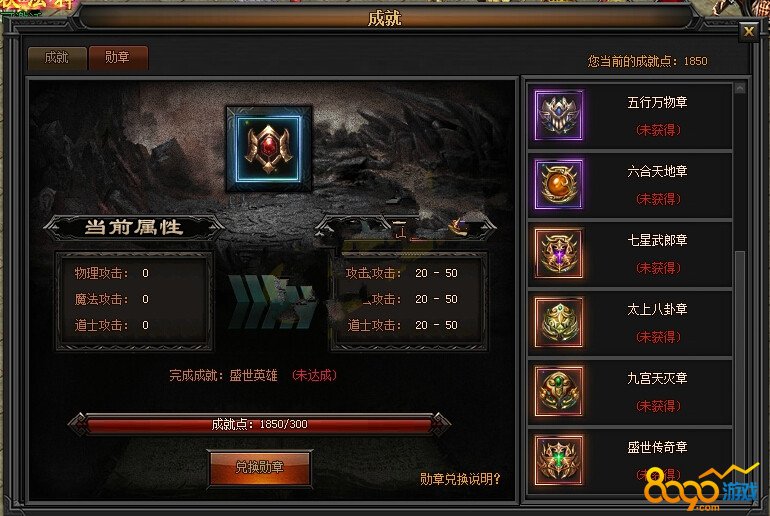Select the 太上八卦章 medal icon
Viewport: 770px width, 516px height.
[558, 322]
